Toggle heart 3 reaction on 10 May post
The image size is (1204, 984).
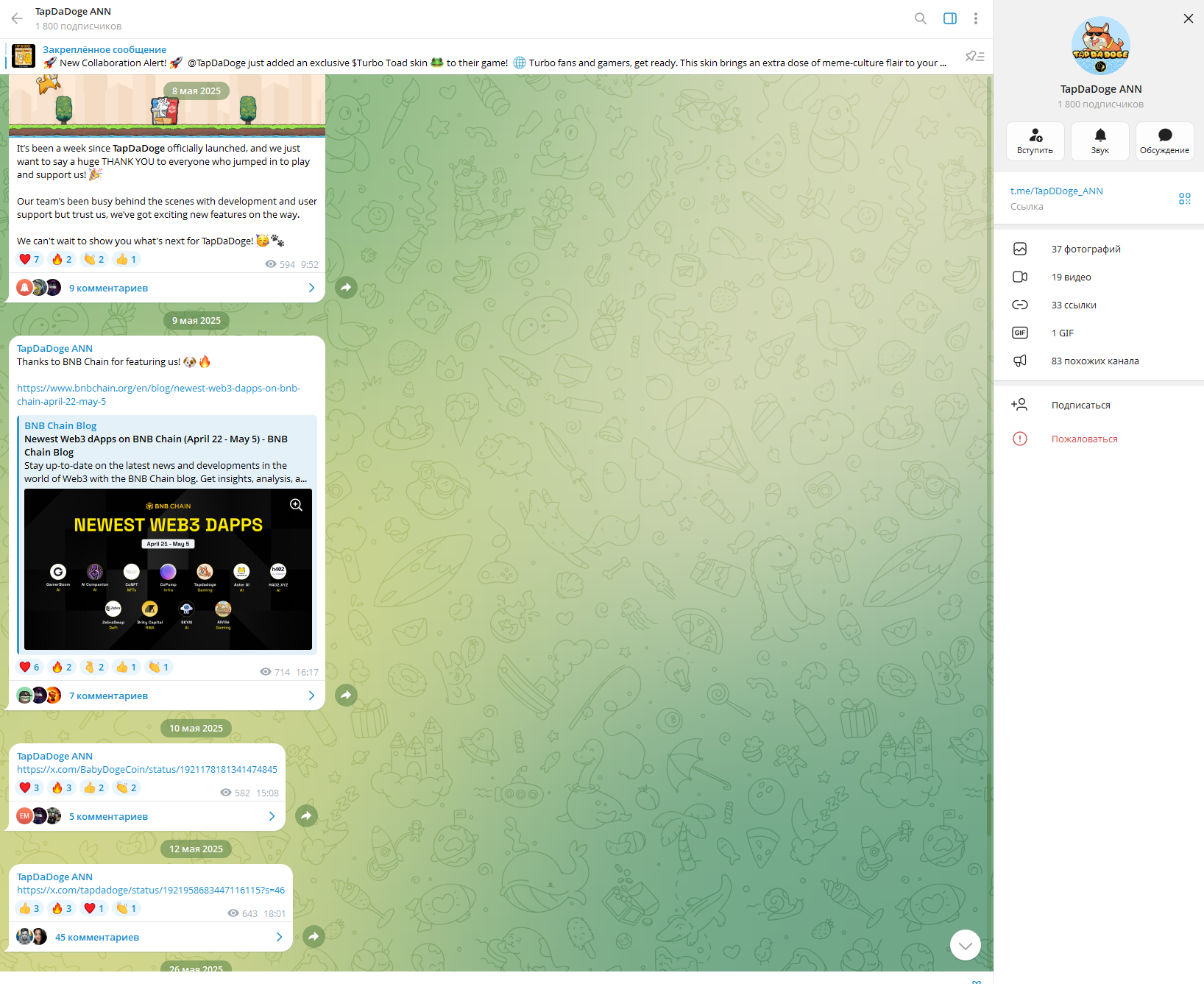pos(29,787)
